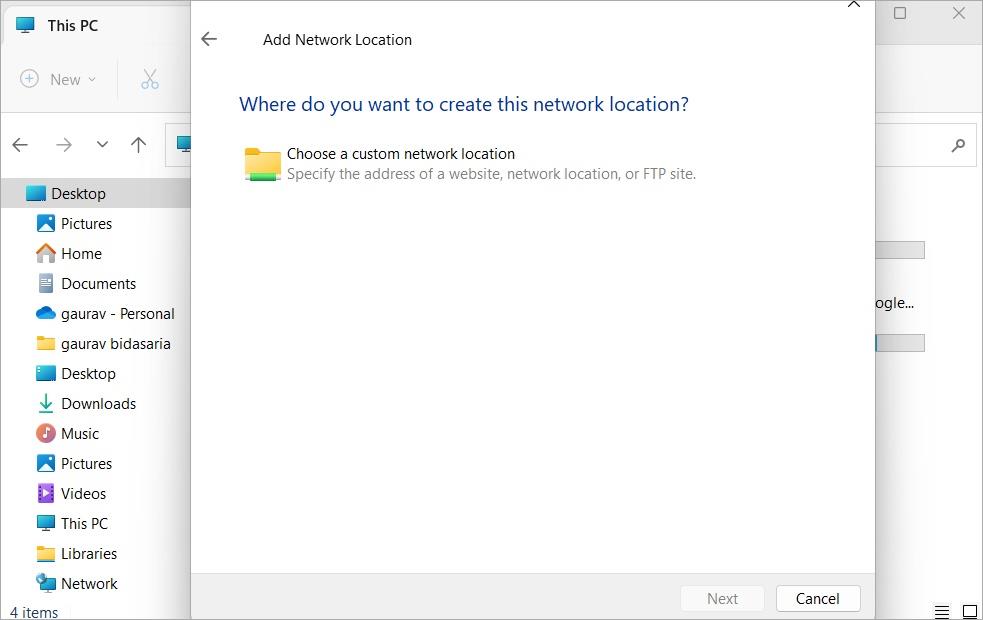Click the Videos icon in sidebar
The width and height of the screenshot is (983, 620).
pos(46,493)
